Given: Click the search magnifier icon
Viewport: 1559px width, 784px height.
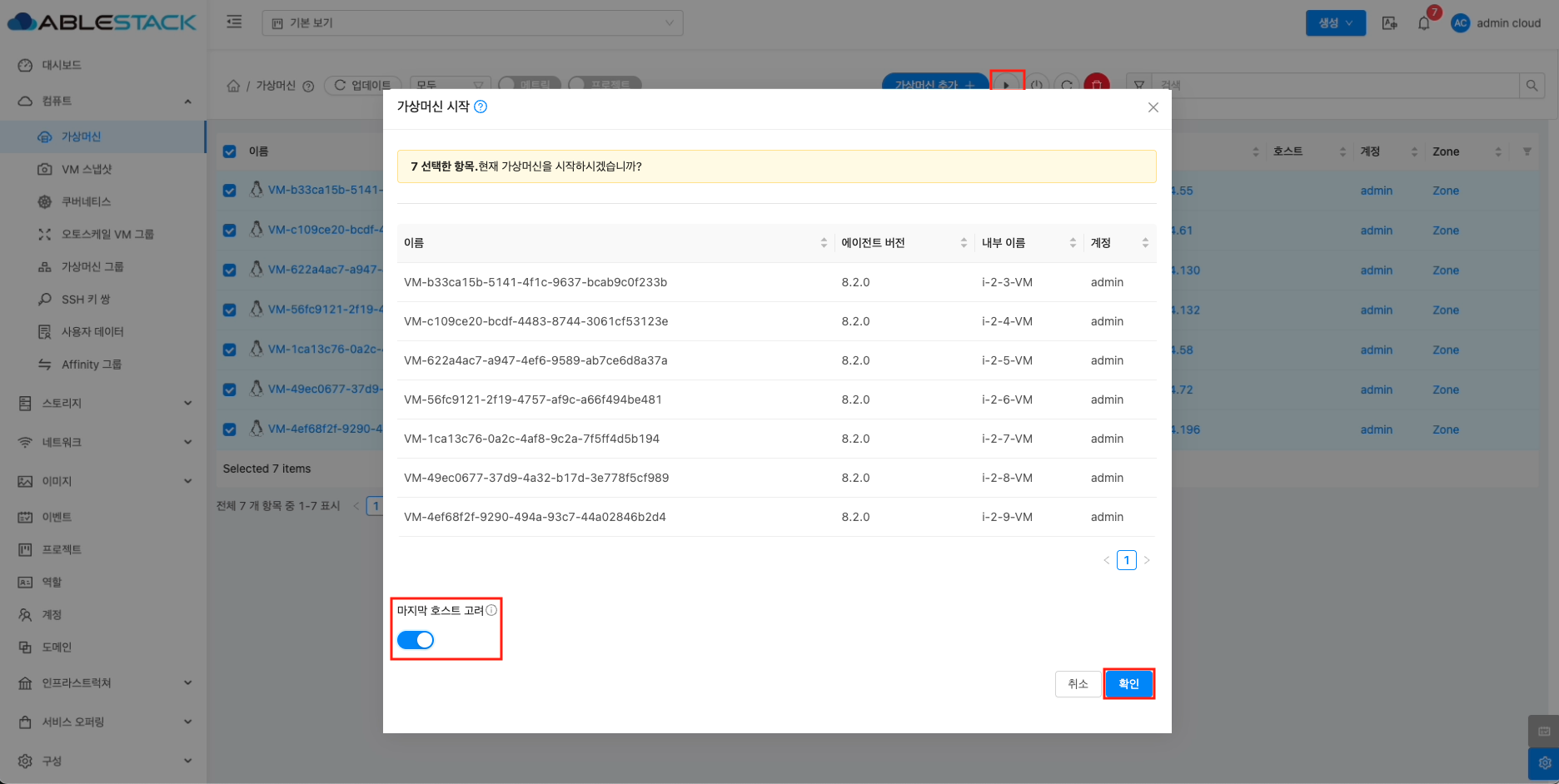Looking at the screenshot, I should pos(1532,85).
